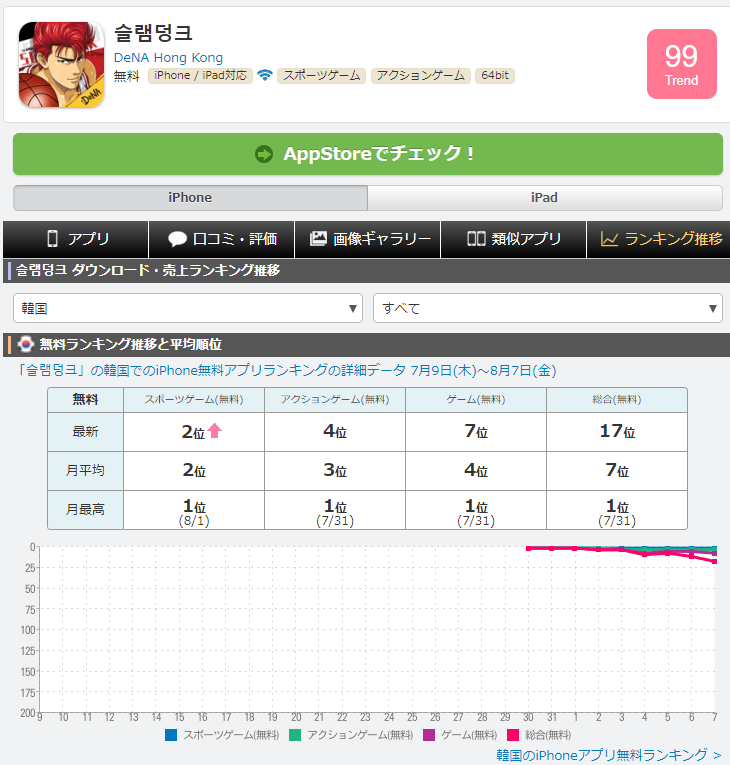Click the 64bit tag
This screenshot has height=765, width=730.
pyautogui.click(x=495, y=76)
